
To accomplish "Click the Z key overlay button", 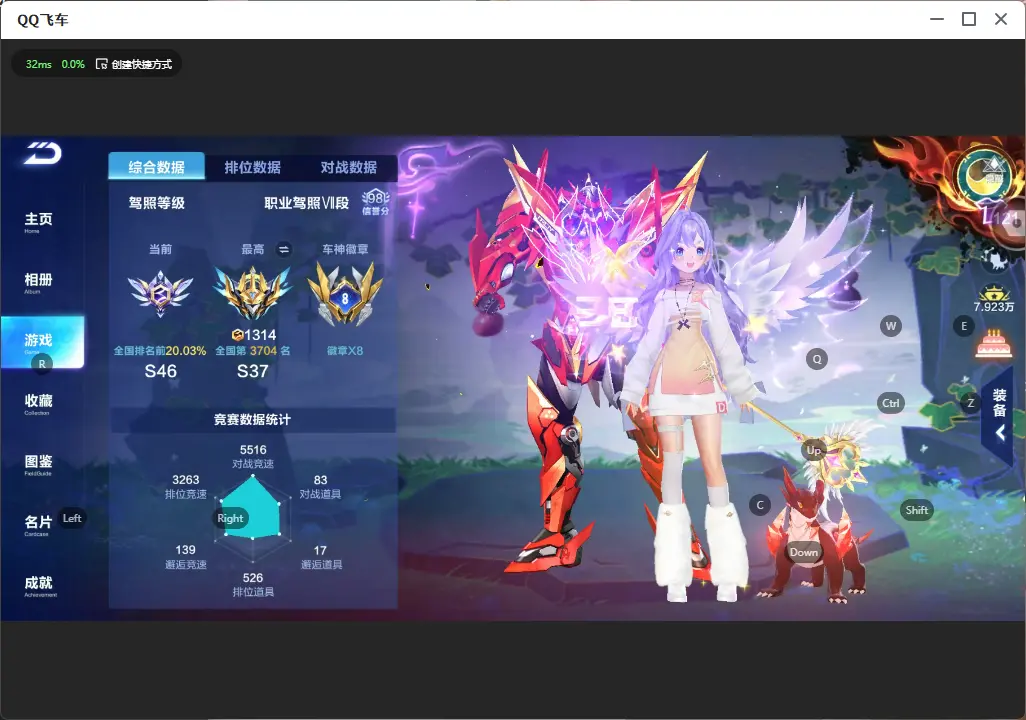I will point(971,403).
